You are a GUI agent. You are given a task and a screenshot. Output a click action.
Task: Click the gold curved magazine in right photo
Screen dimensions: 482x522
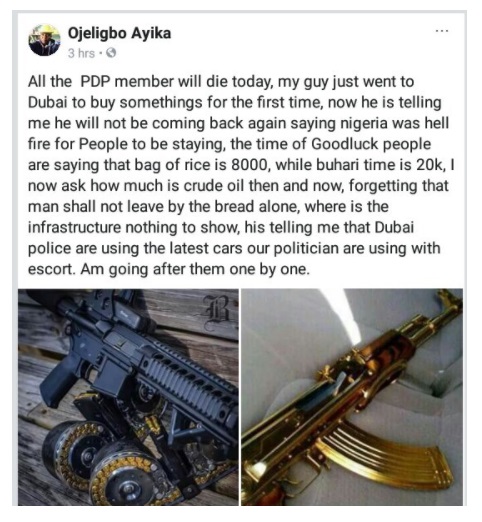(x=383, y=455)
